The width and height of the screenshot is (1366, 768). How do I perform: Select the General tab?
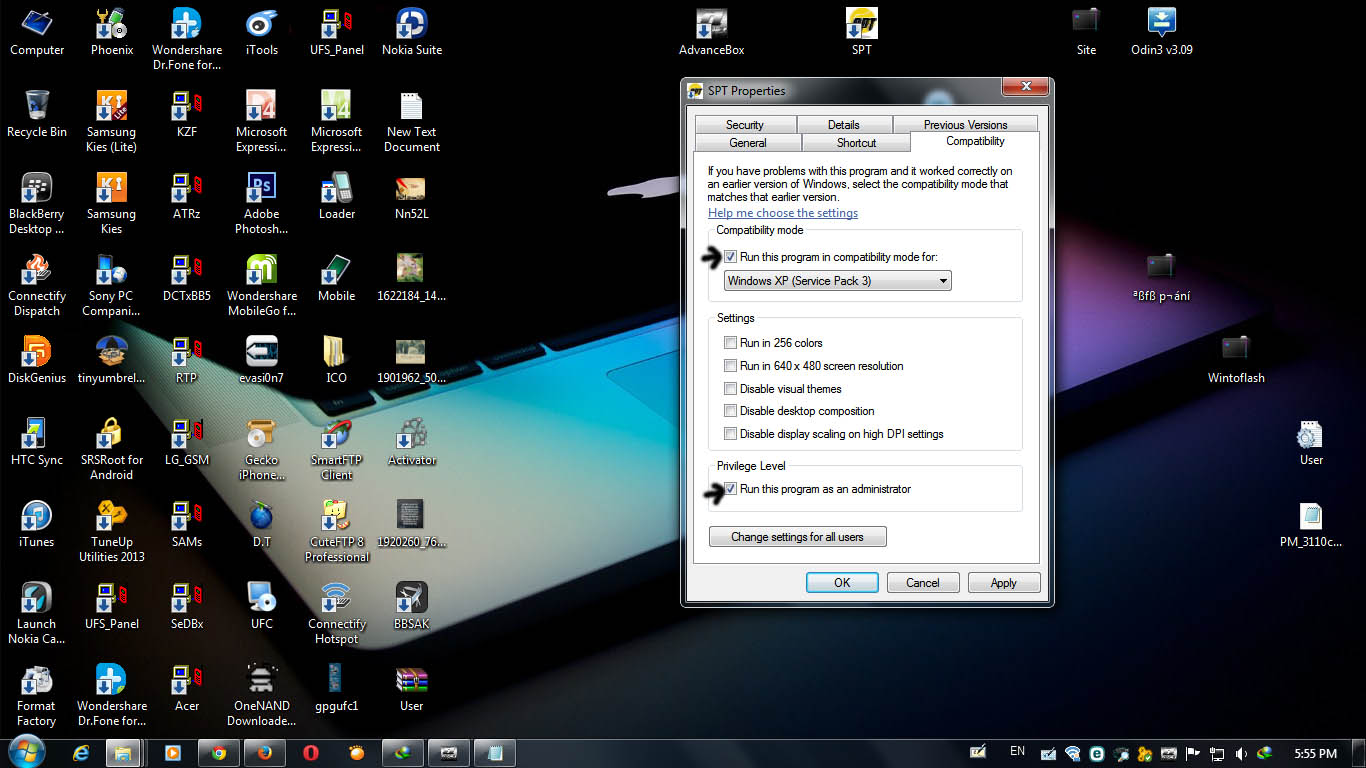click(748, 143)
